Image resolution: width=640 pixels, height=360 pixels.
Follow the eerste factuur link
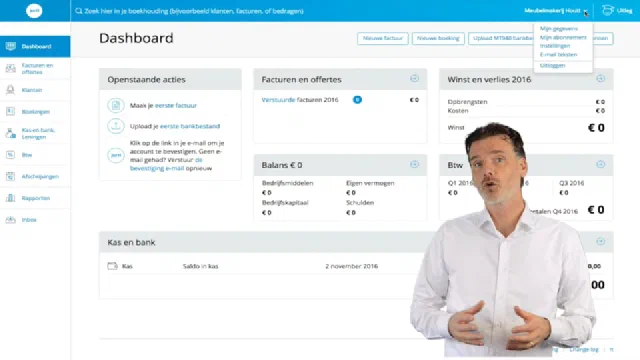click(176, 105)
